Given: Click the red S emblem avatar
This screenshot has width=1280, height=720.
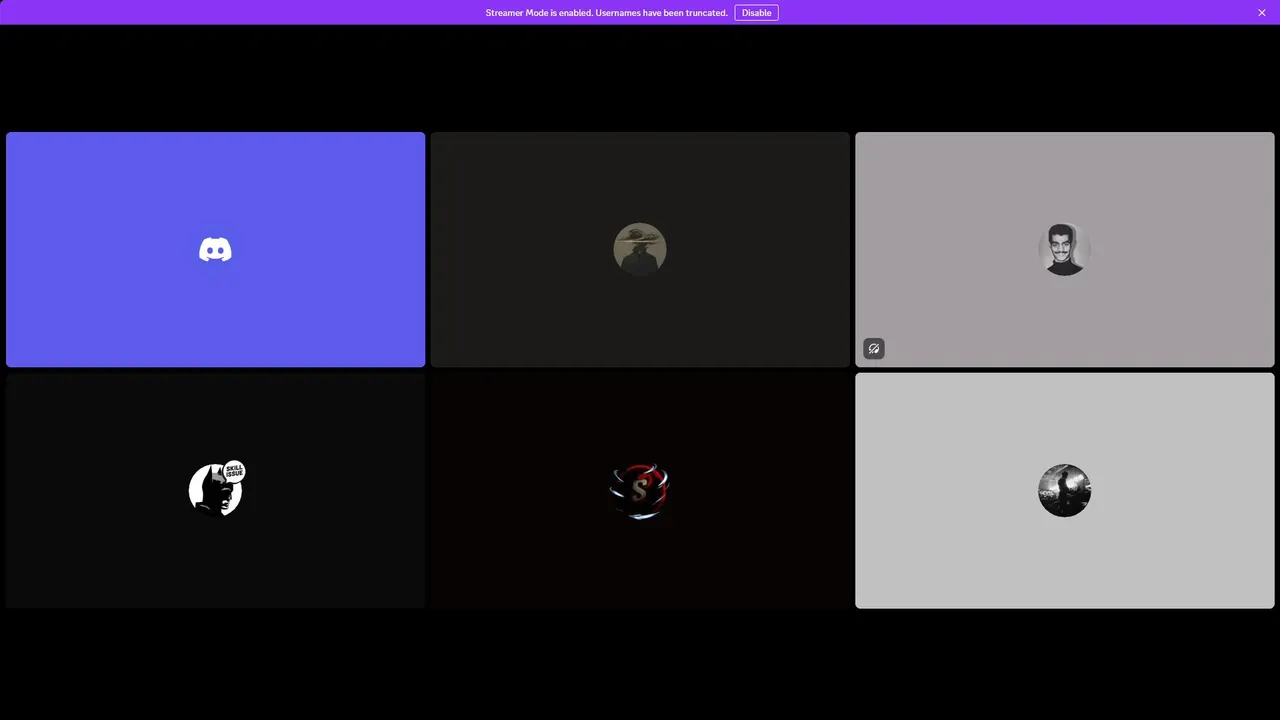Looking at the screenshot, I should (640, 490).
